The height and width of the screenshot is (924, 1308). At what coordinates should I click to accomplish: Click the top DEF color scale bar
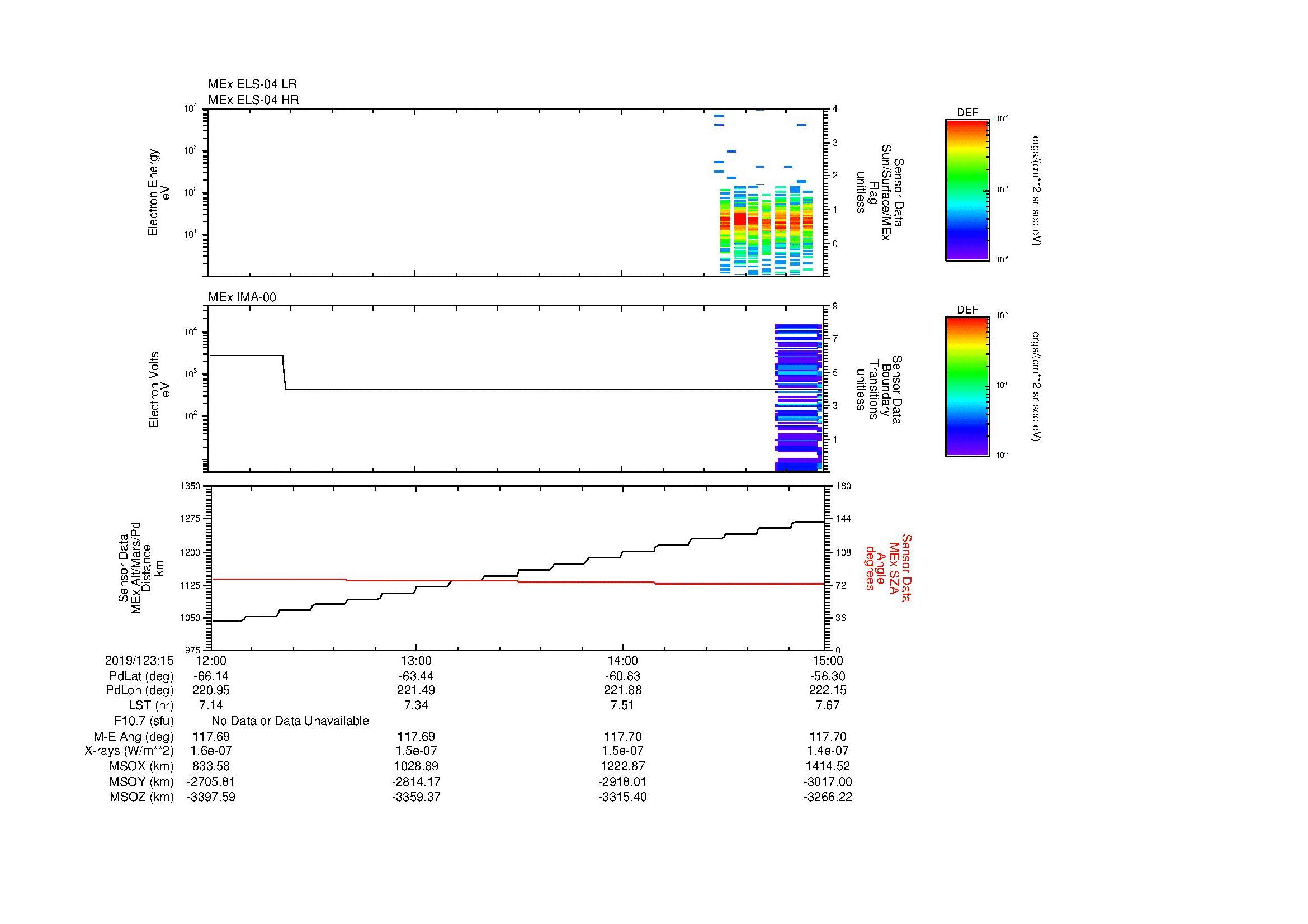[x=967, y=189]
